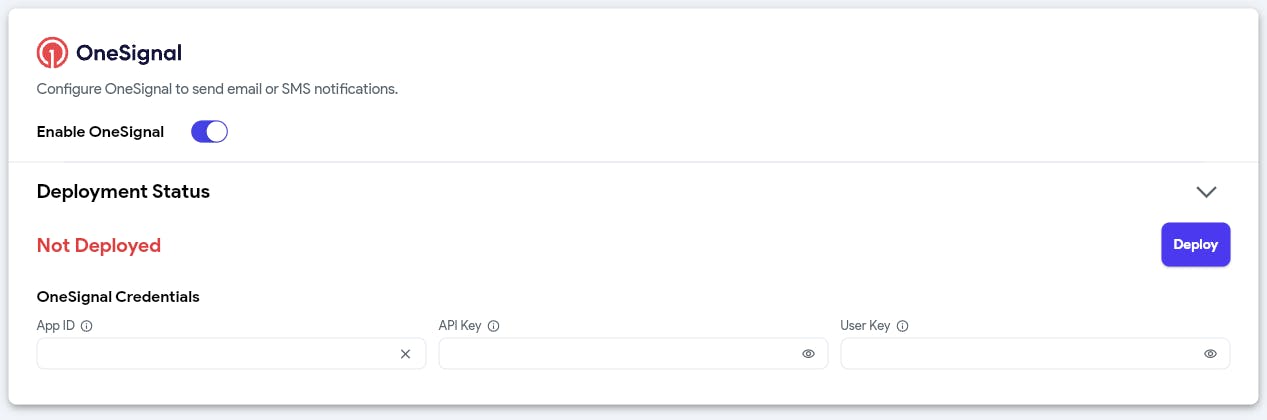Focus the User Key input field
The width and height of the screenshot is (1267, 420).
coord(1035,354)
